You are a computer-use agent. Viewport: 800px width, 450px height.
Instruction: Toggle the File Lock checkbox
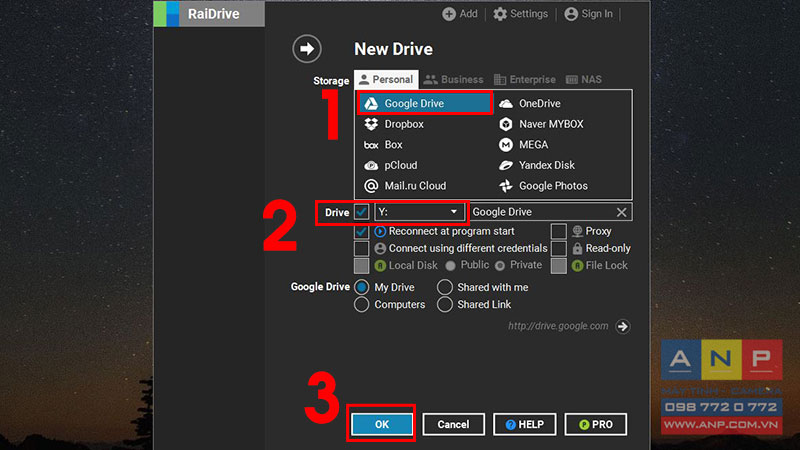(559, 265)
